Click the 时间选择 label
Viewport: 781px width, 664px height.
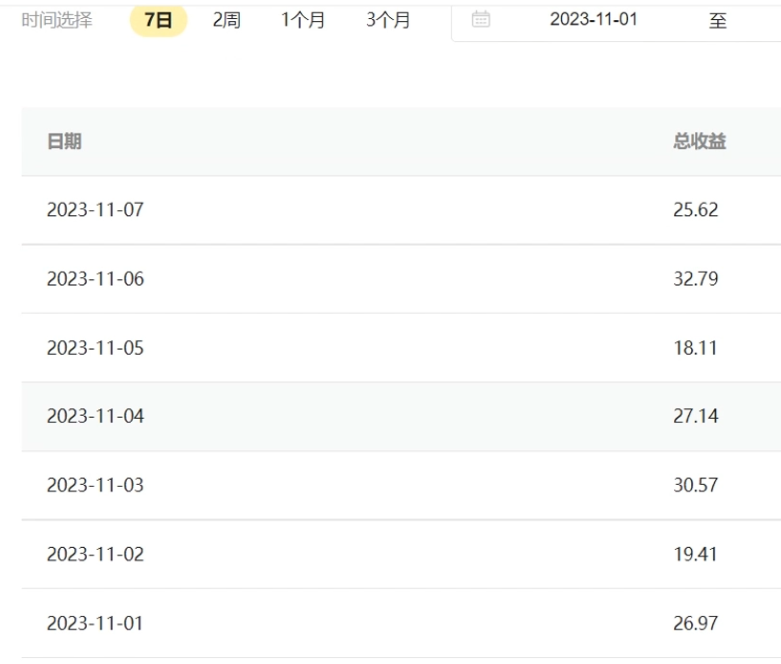pos(57,20)
